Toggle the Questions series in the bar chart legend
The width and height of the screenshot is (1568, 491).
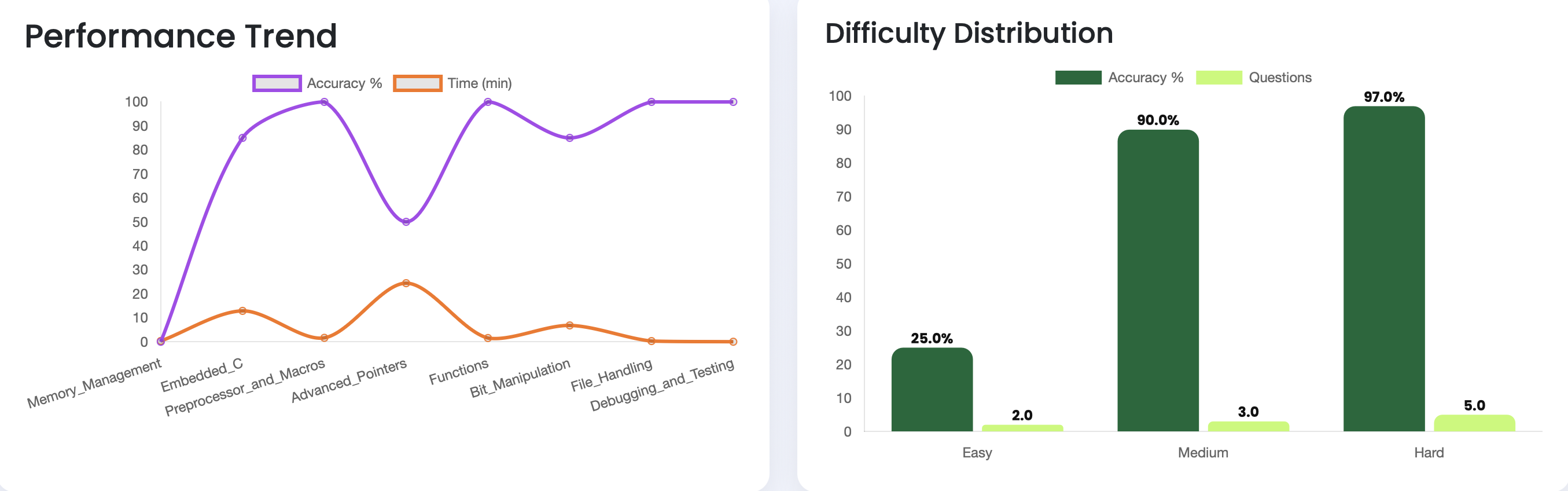click(x=1253, y=78)
